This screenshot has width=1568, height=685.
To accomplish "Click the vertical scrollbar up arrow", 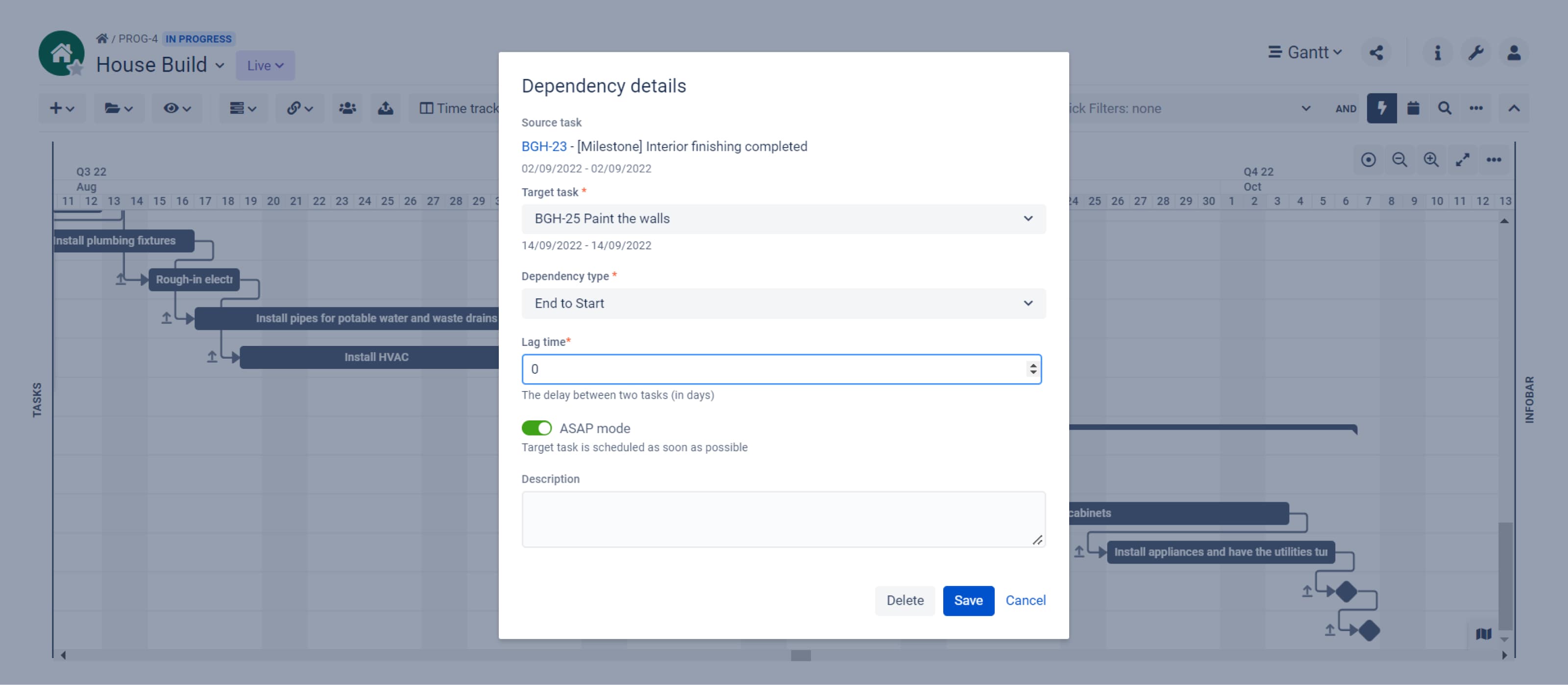I will [1504, 221].
